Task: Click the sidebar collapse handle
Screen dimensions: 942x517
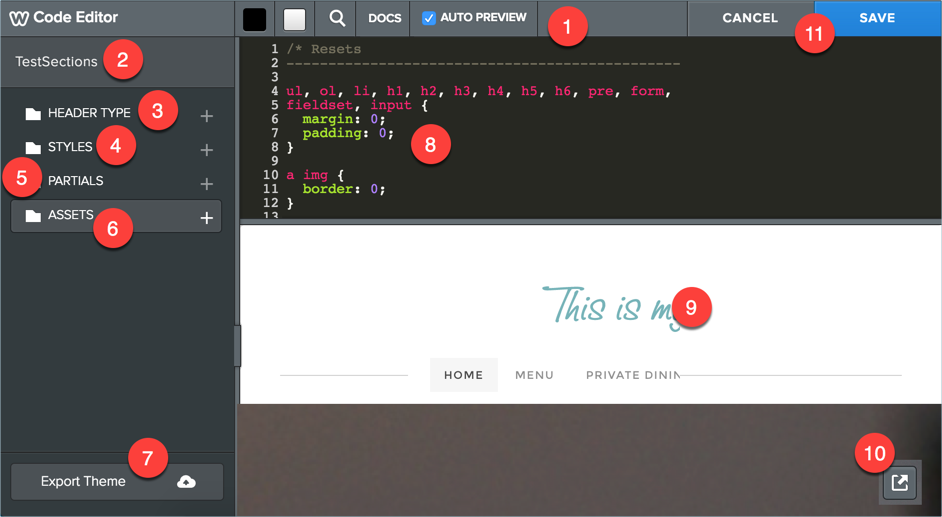Action: coord(237,346)
